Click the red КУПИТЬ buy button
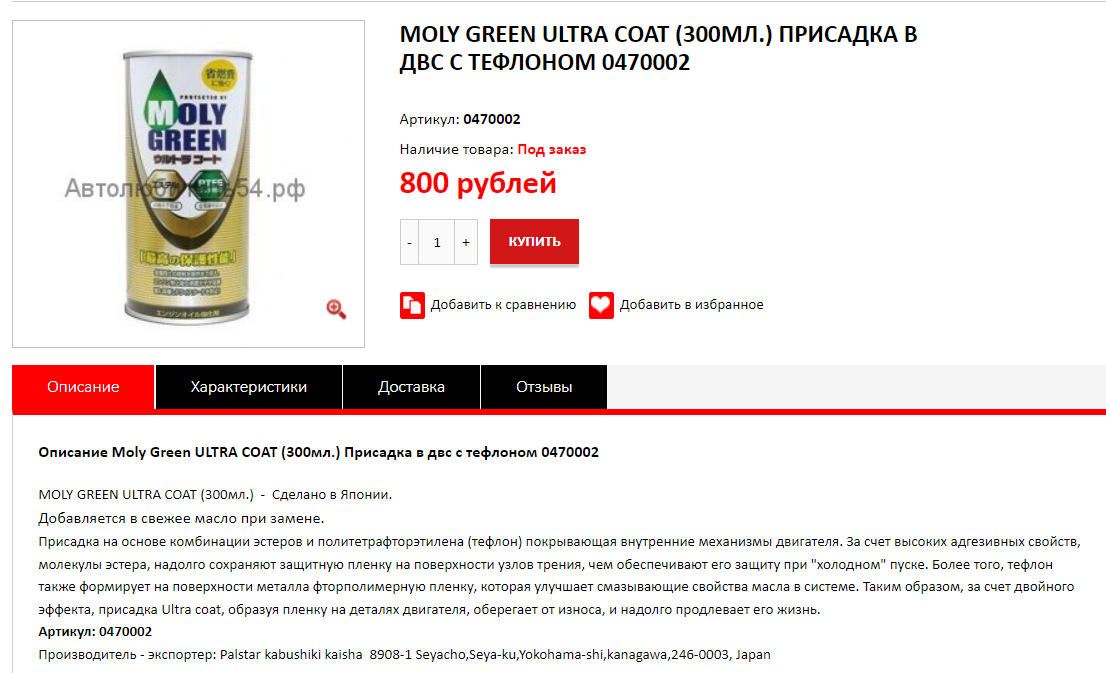1106x673 pixels. coord(534,241)
